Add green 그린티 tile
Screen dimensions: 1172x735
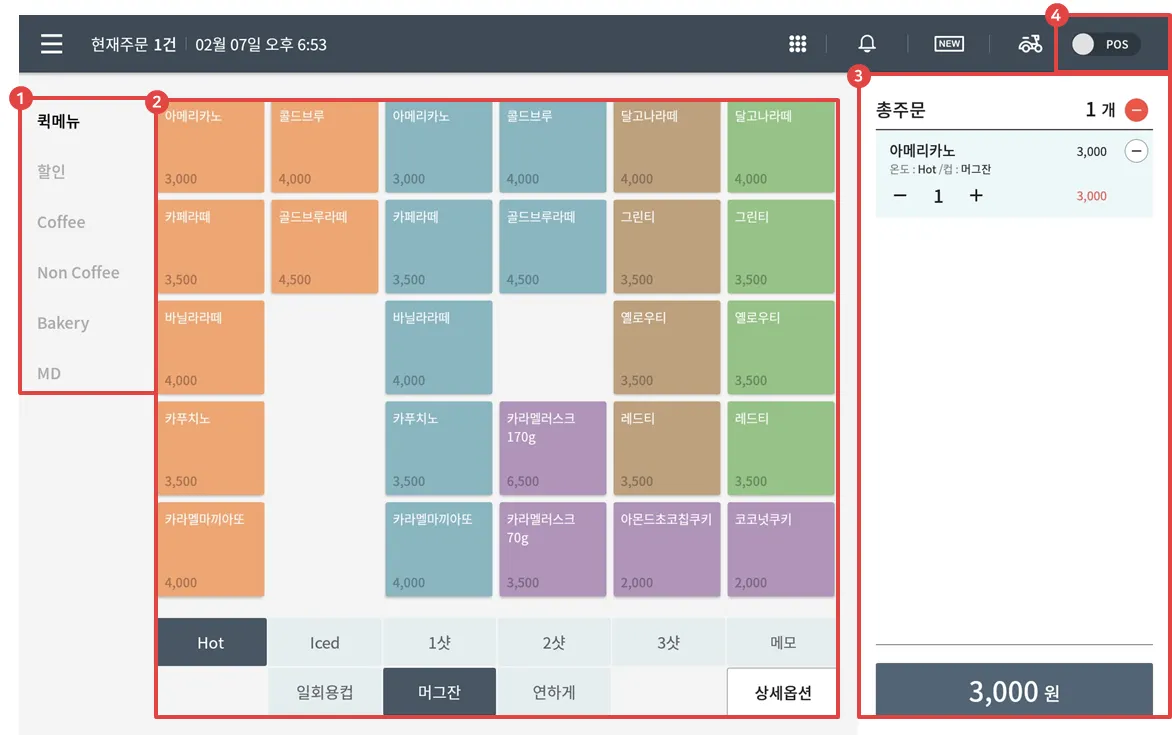click(781, 247)
